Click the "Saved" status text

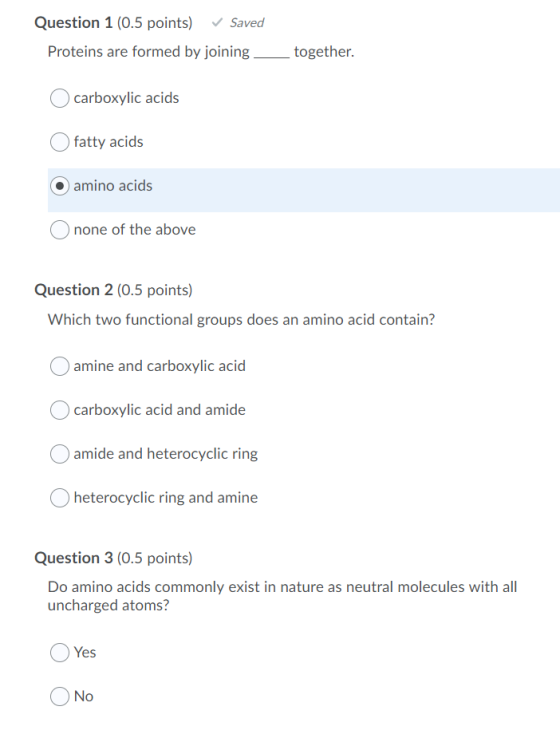coord(247,22)
